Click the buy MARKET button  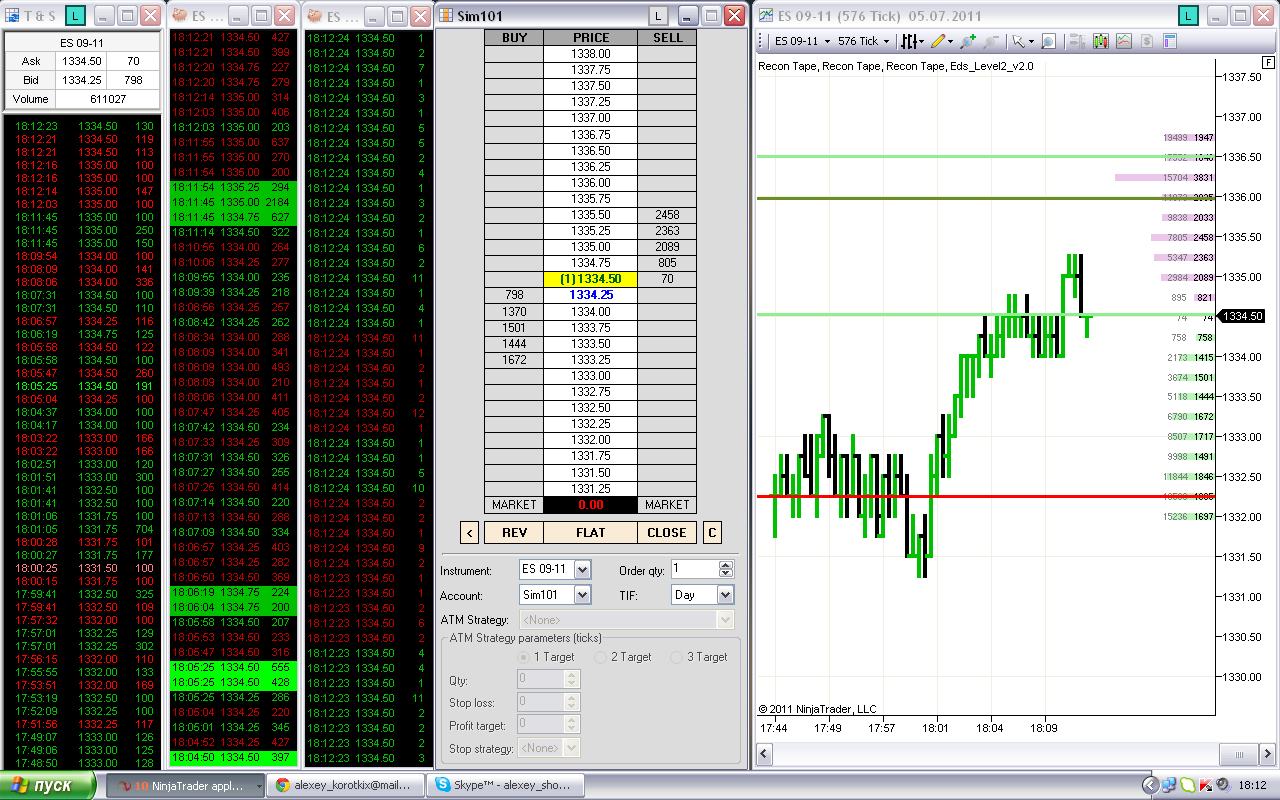click(x=514, y=505)
